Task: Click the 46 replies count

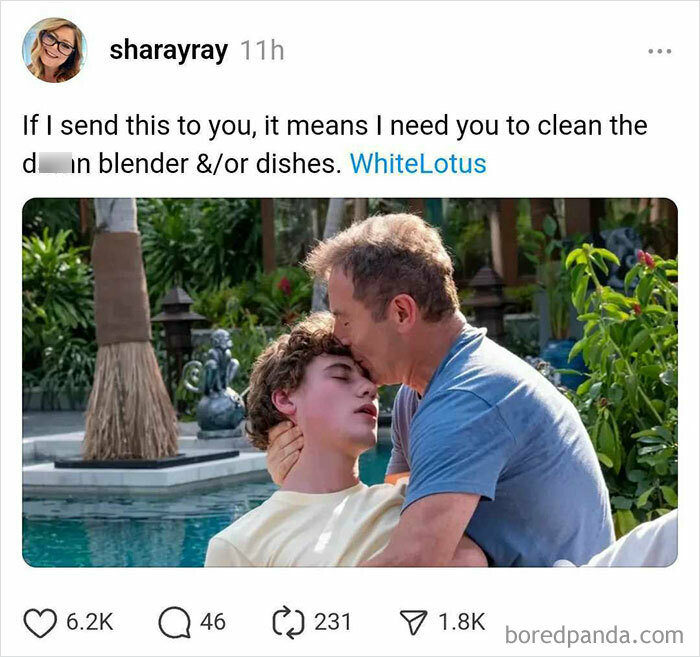Action: (x=212, y=622)
